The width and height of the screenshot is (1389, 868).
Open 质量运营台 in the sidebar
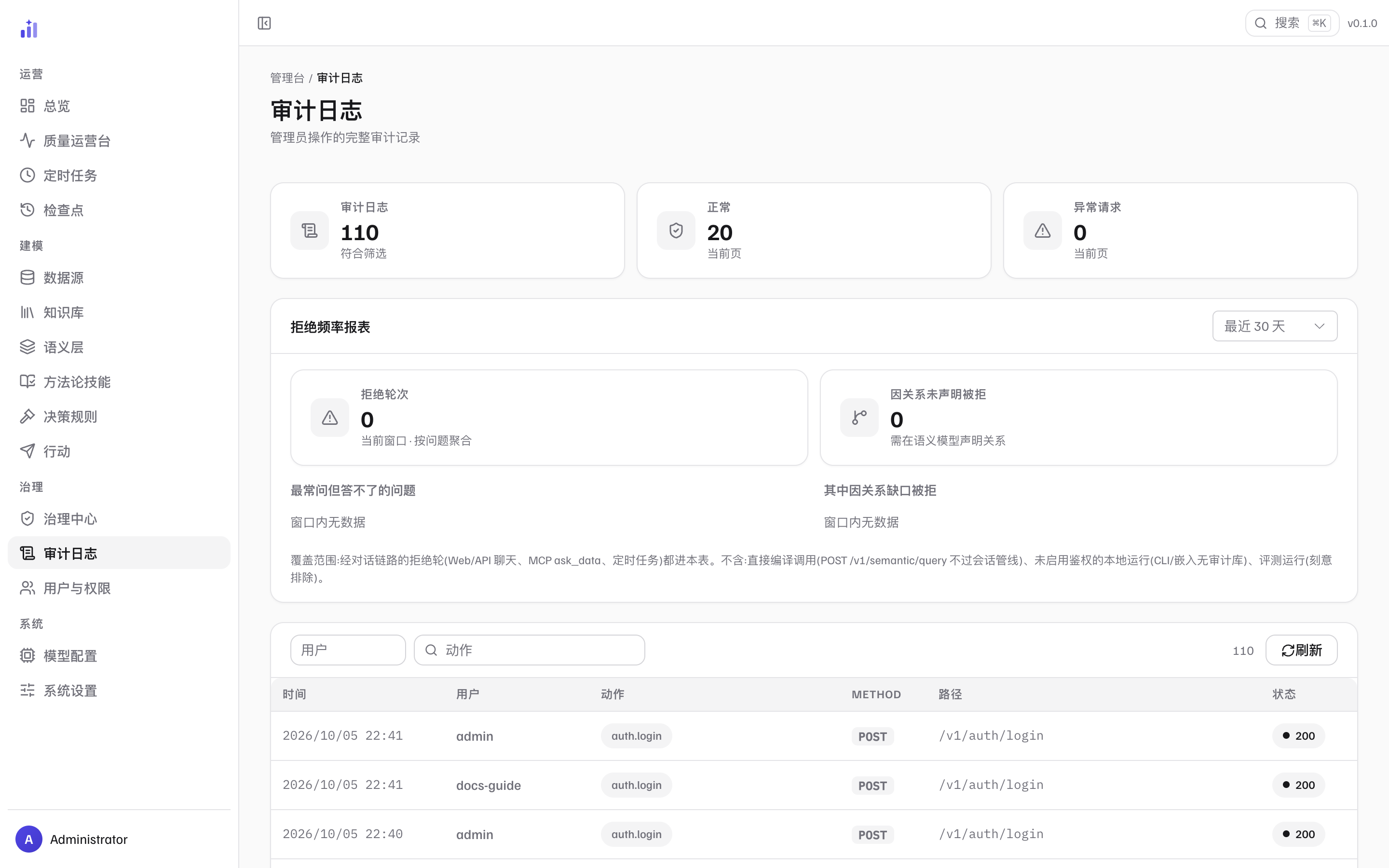click(x=119, y=141)
